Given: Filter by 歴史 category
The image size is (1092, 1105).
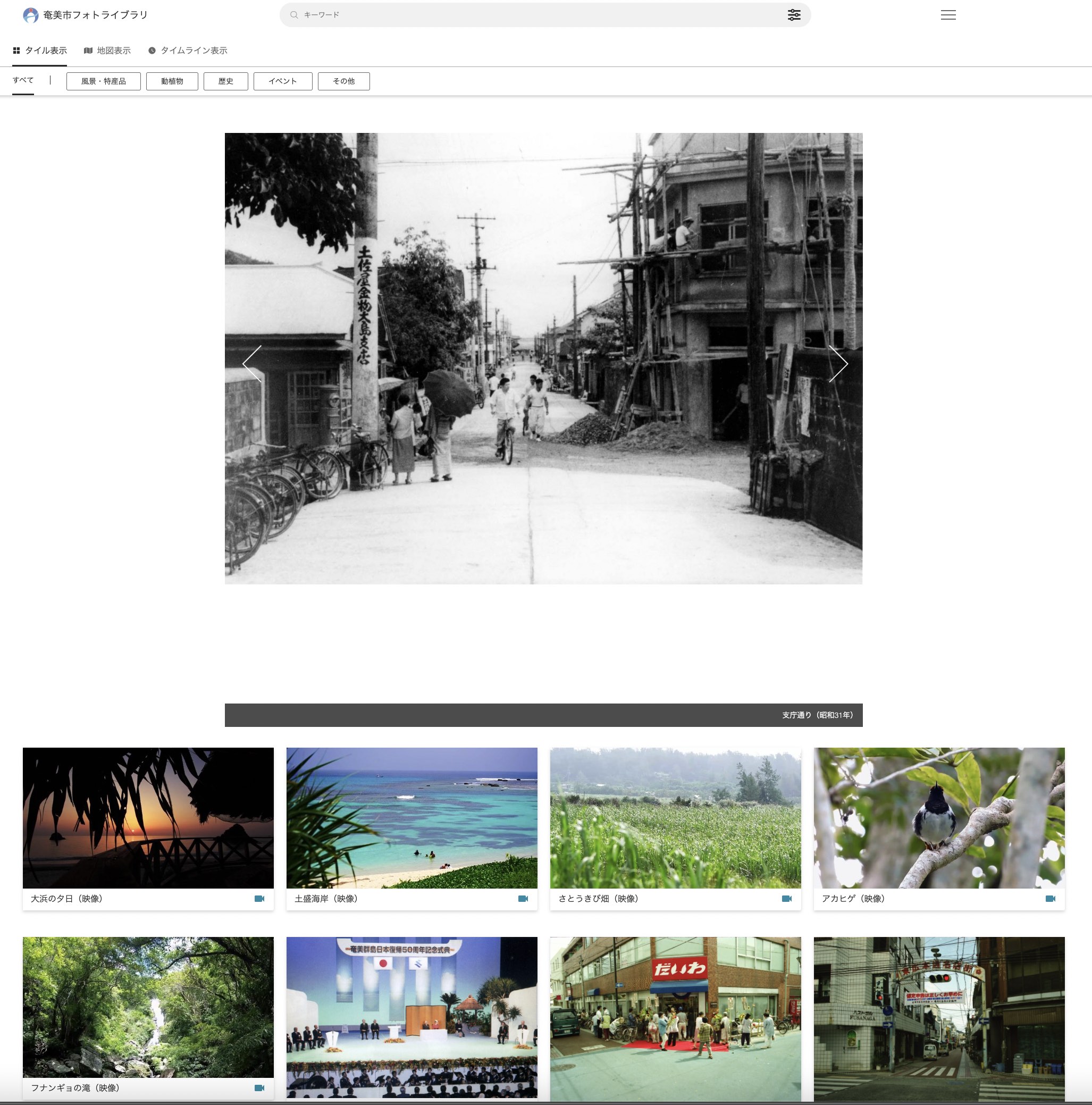Looking at the screenshot, I should [226, 81].
